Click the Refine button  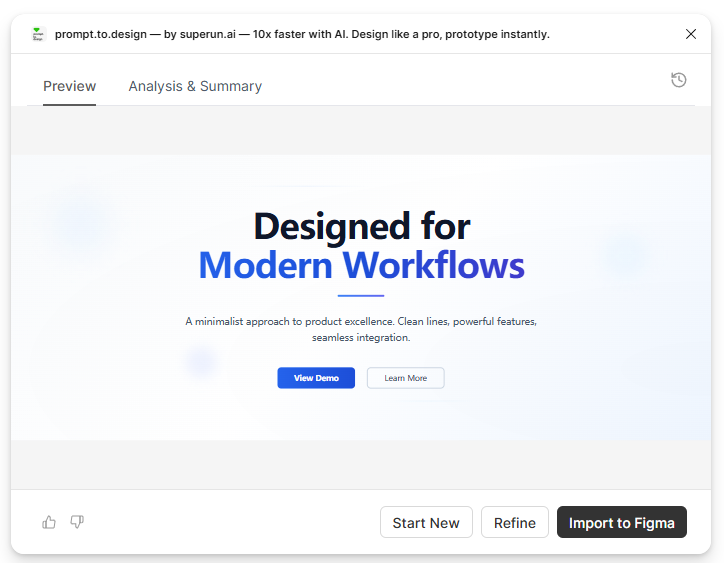[515, 522]
